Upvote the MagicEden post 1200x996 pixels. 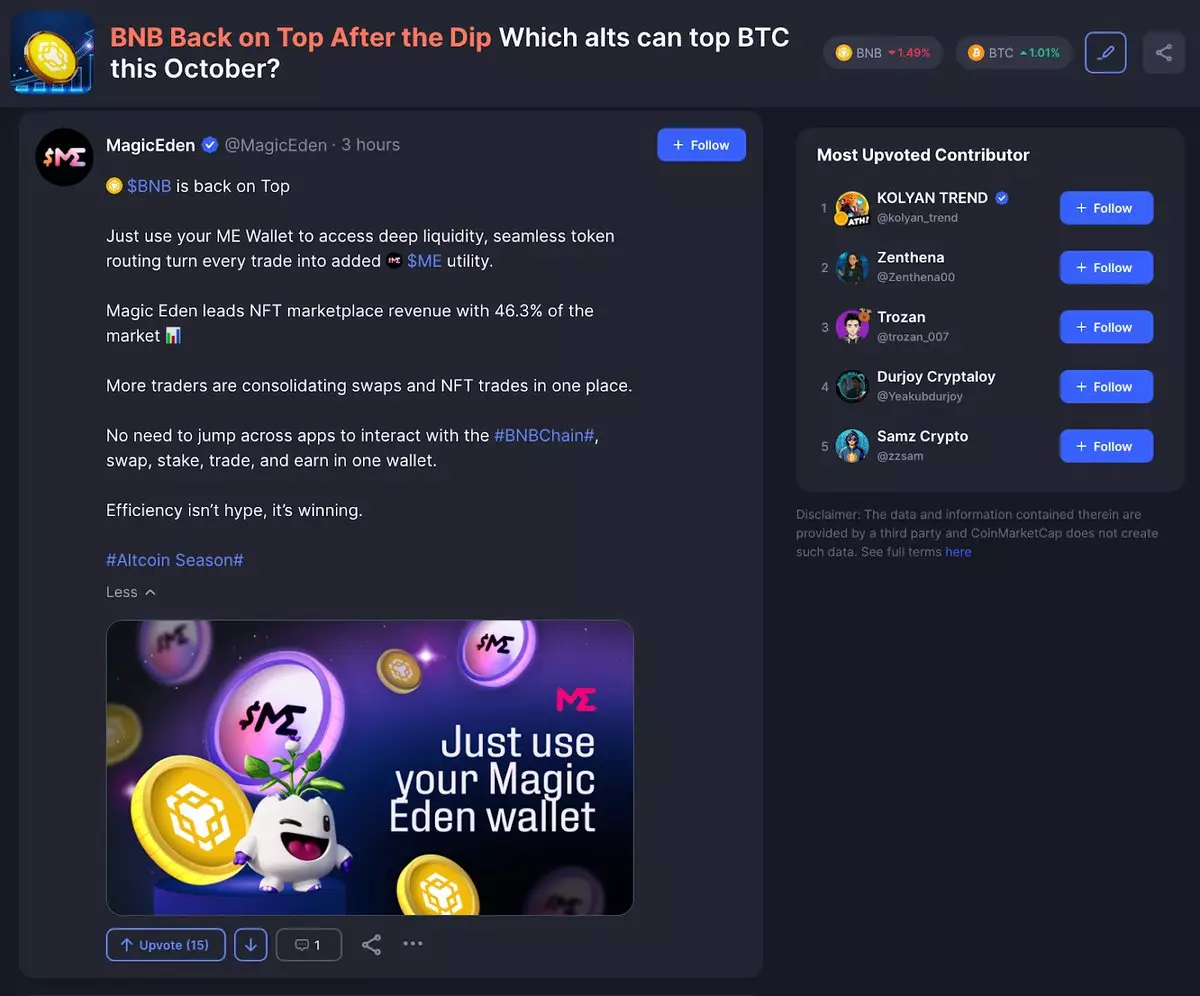[x=165, y=945]
